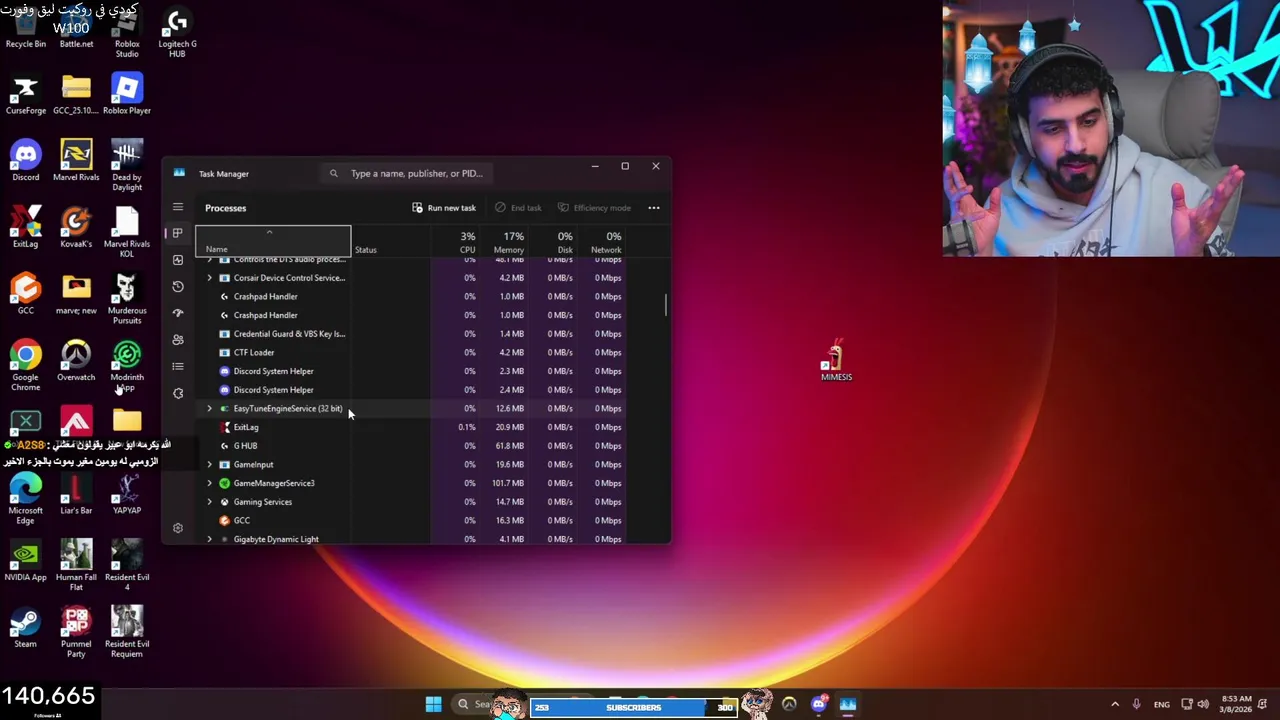The image size is (1280, 720).
Task: Select the G HUB process row
Action: pyautogui.click(x=410, y=446)
